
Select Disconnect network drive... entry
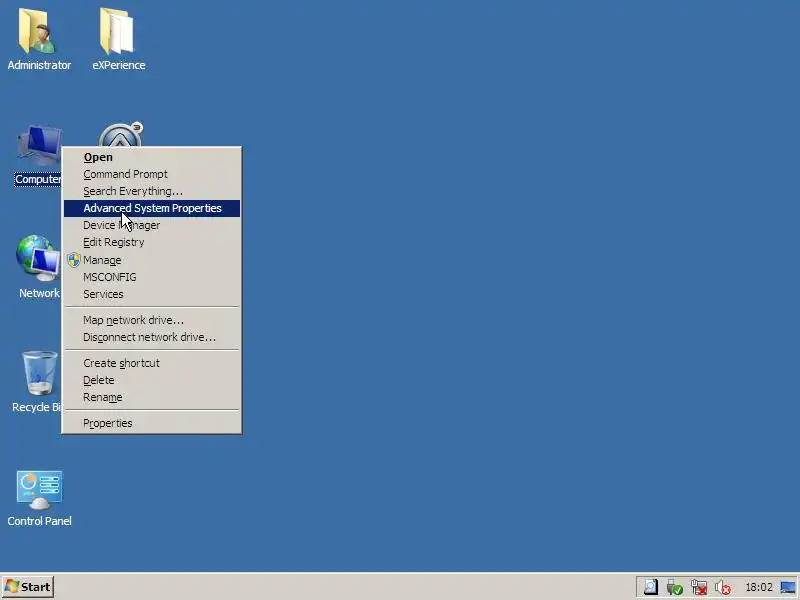(x=152, y=337)
